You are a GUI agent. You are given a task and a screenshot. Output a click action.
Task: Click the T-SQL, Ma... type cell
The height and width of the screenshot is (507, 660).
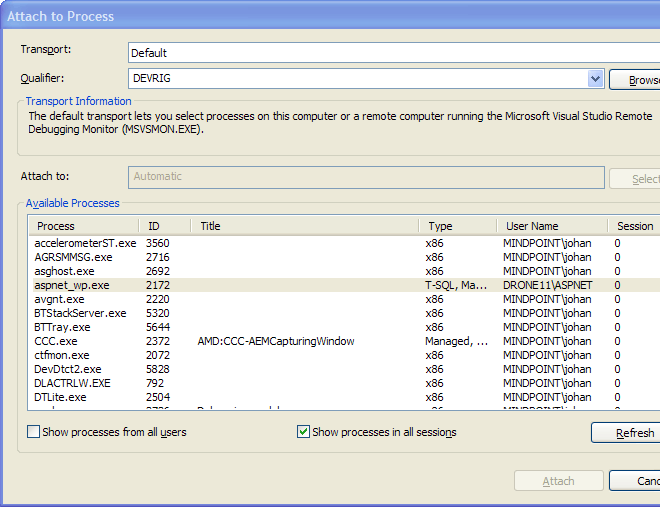[456, 285]
